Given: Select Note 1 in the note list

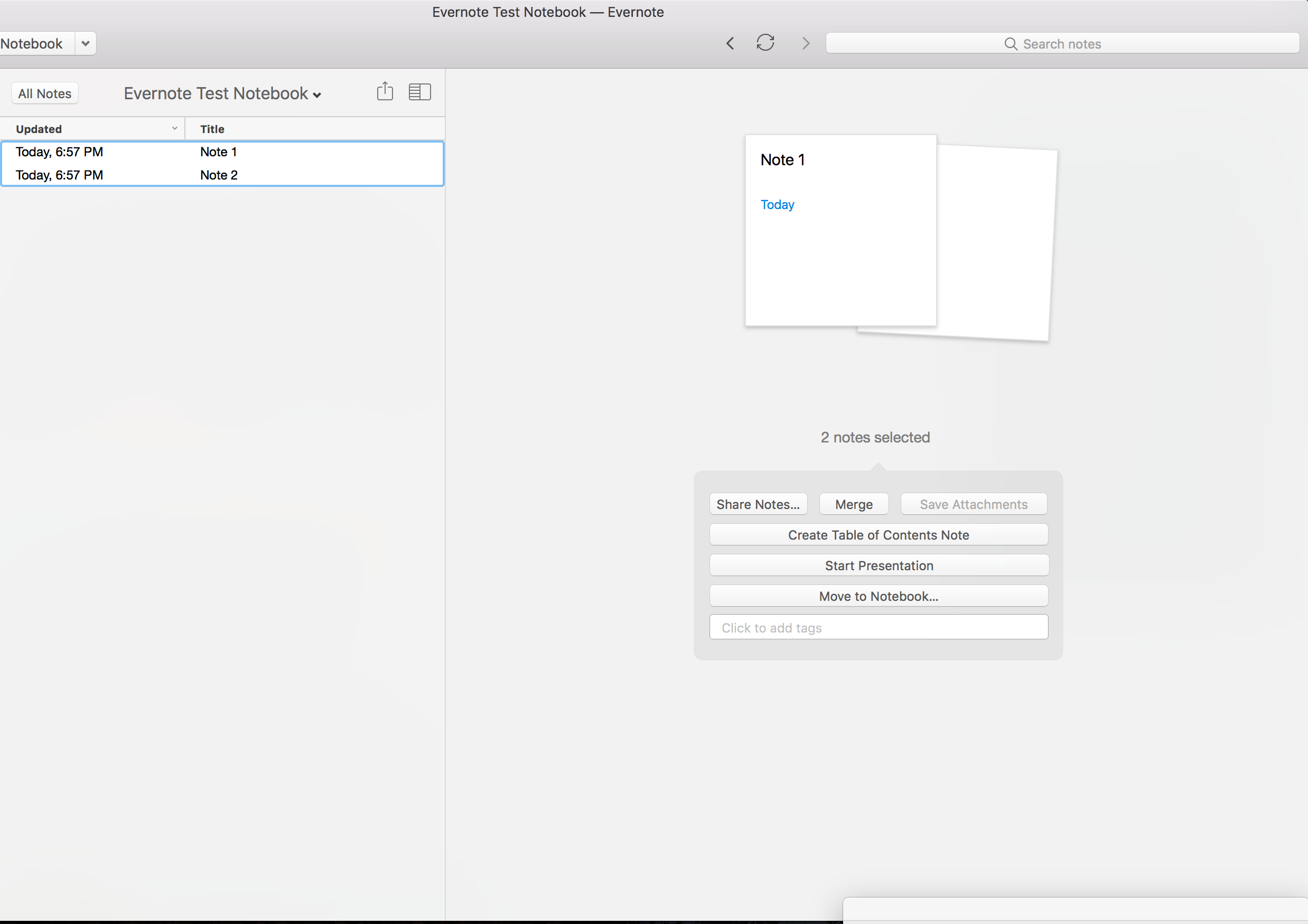Looking at the screenshot, I should pos(218,151).
